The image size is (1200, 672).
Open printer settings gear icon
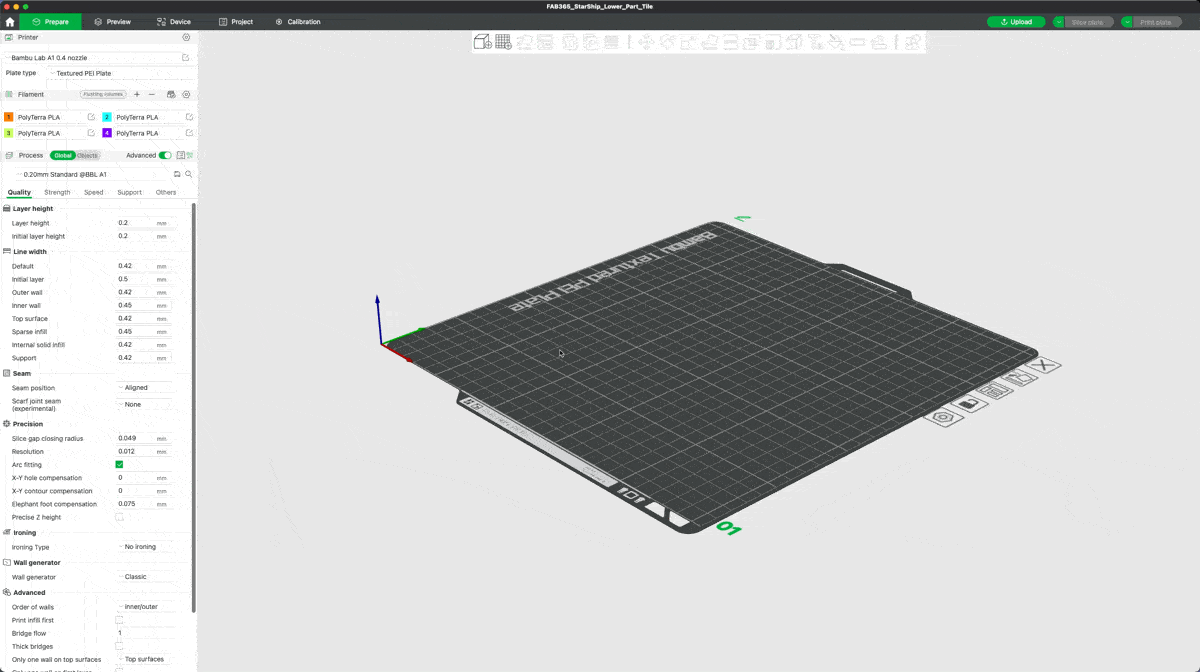pos(186,37)
